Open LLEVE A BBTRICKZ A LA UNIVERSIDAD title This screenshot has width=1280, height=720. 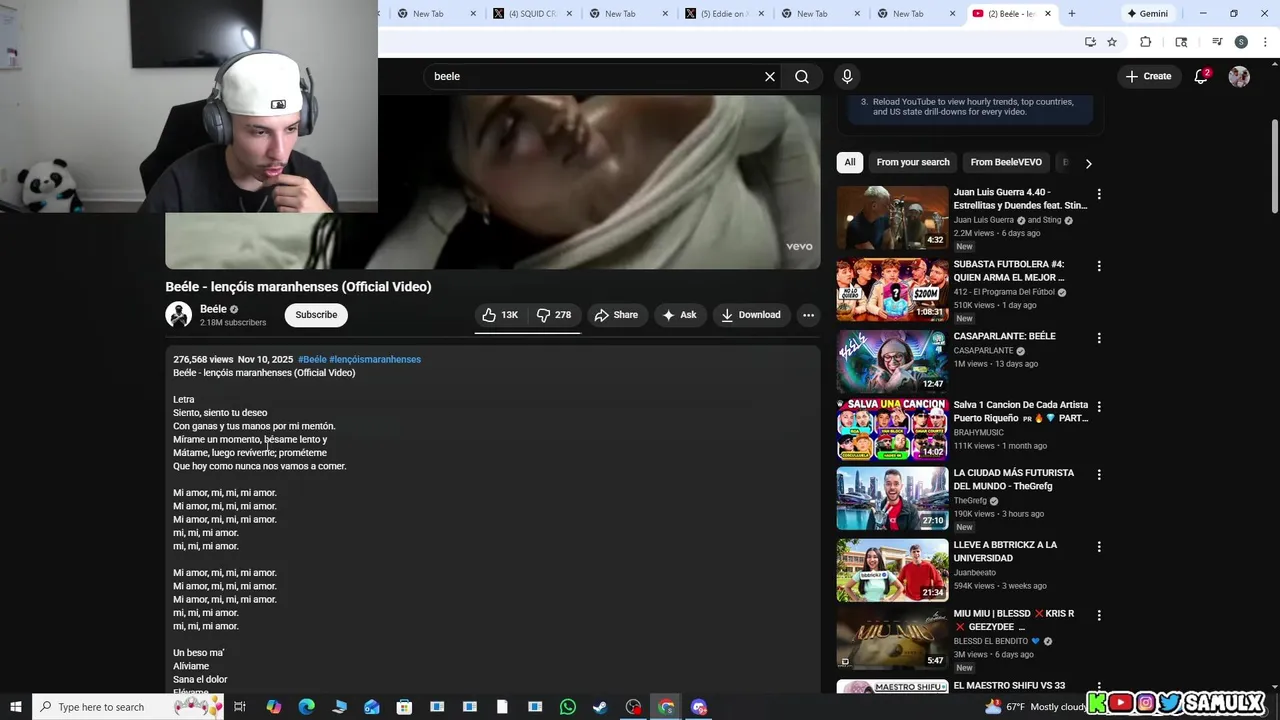[x=1005, y=551]
